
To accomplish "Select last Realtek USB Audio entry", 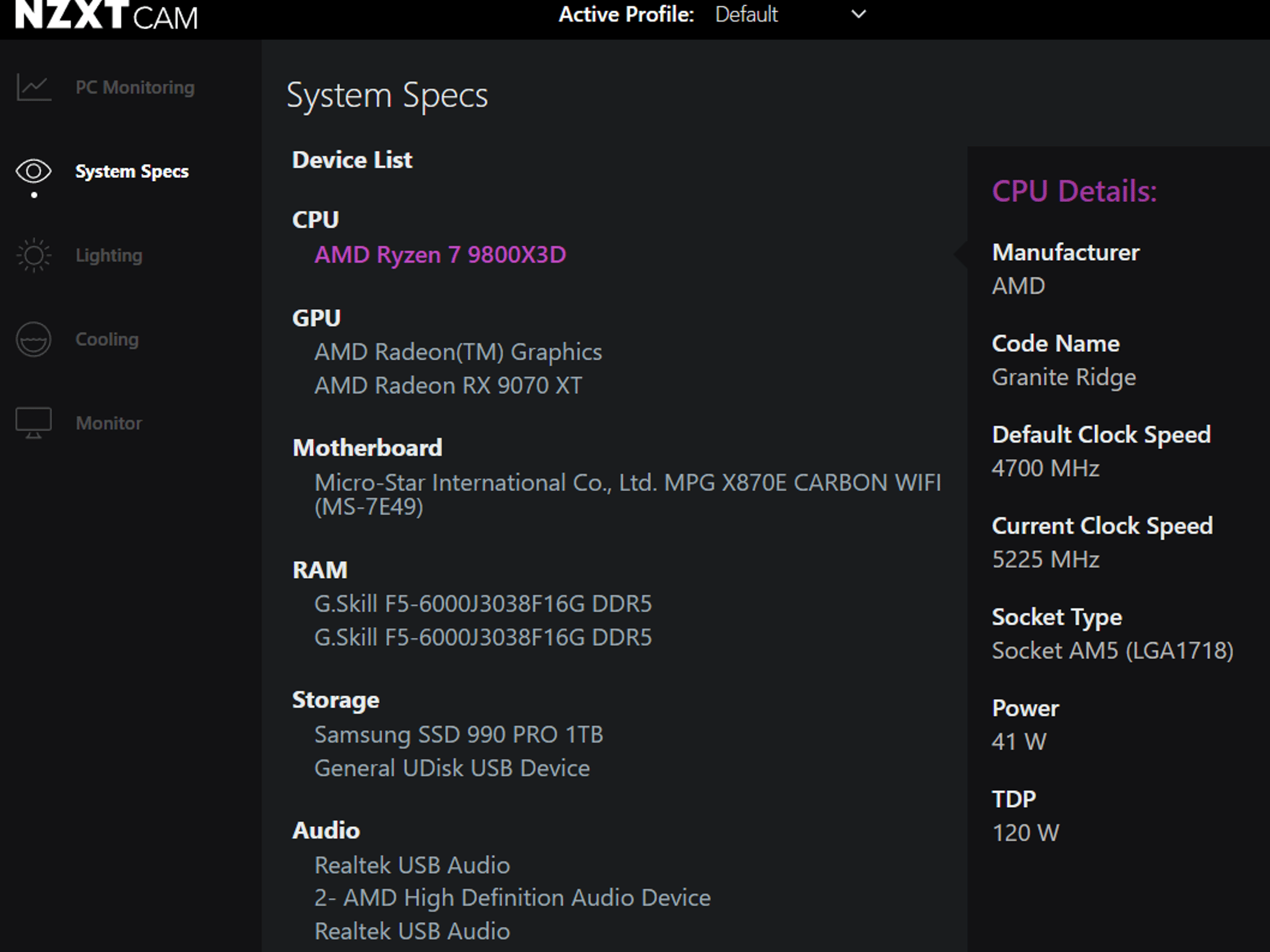I will [412, 931].
